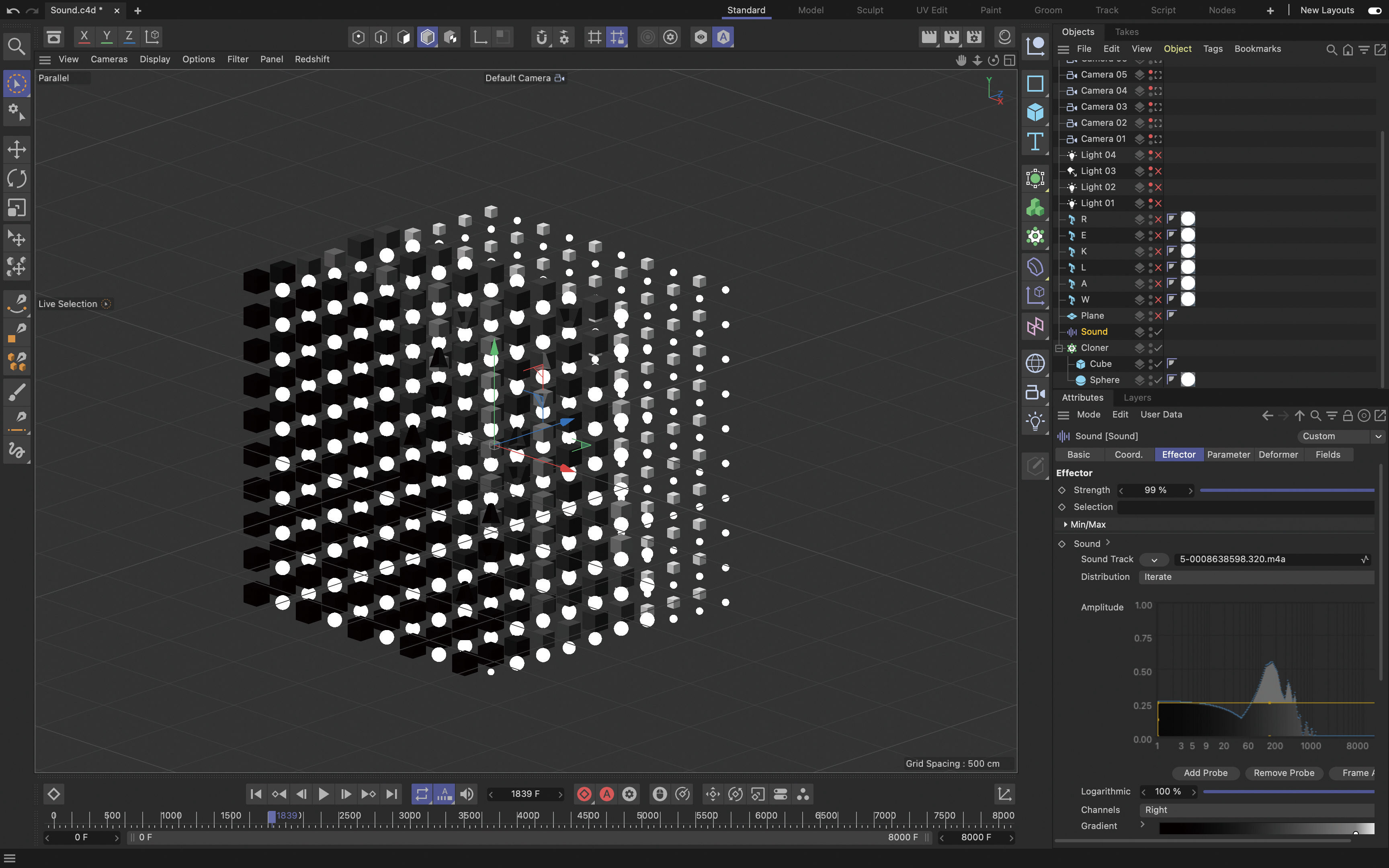Click the Render to Picture Viewer icon

click(952, 37)
